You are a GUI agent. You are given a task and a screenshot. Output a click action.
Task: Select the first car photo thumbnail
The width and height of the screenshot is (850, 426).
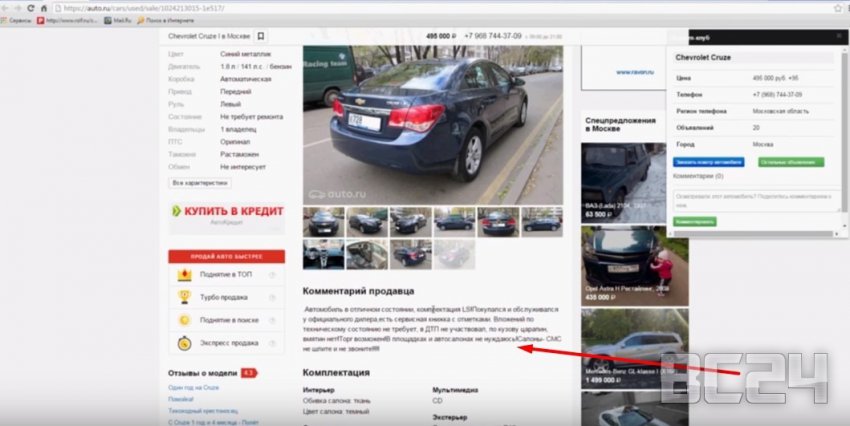[x=324, y=222]
